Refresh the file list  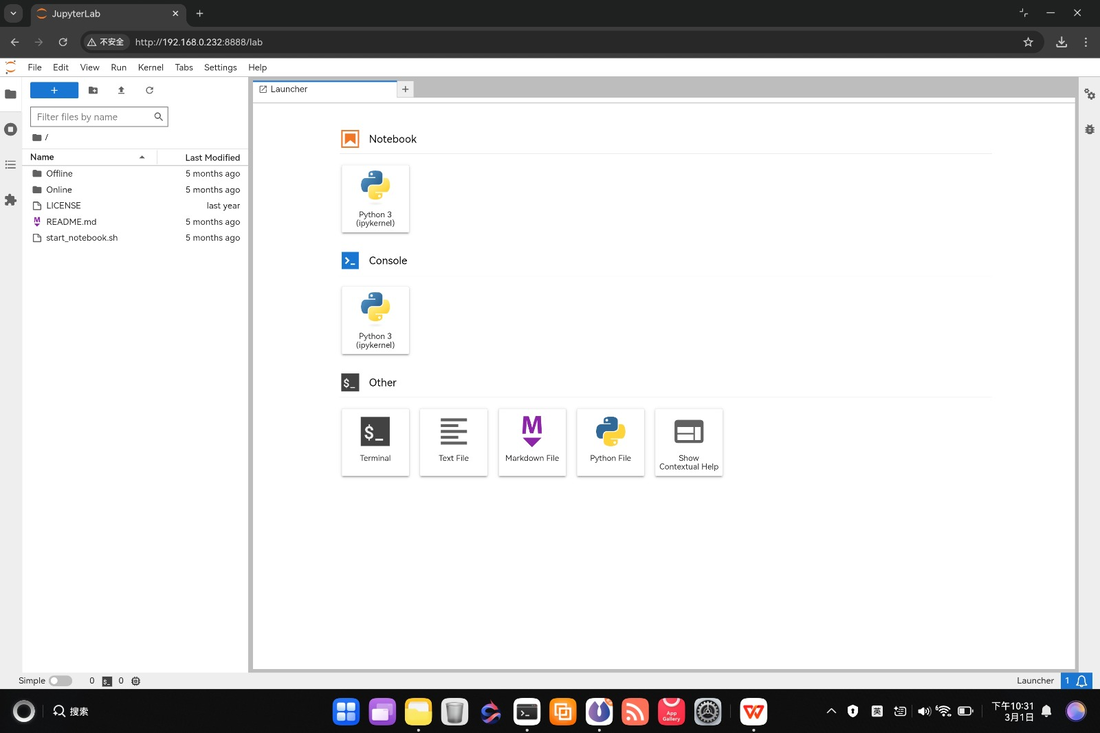tap(149, 89)
